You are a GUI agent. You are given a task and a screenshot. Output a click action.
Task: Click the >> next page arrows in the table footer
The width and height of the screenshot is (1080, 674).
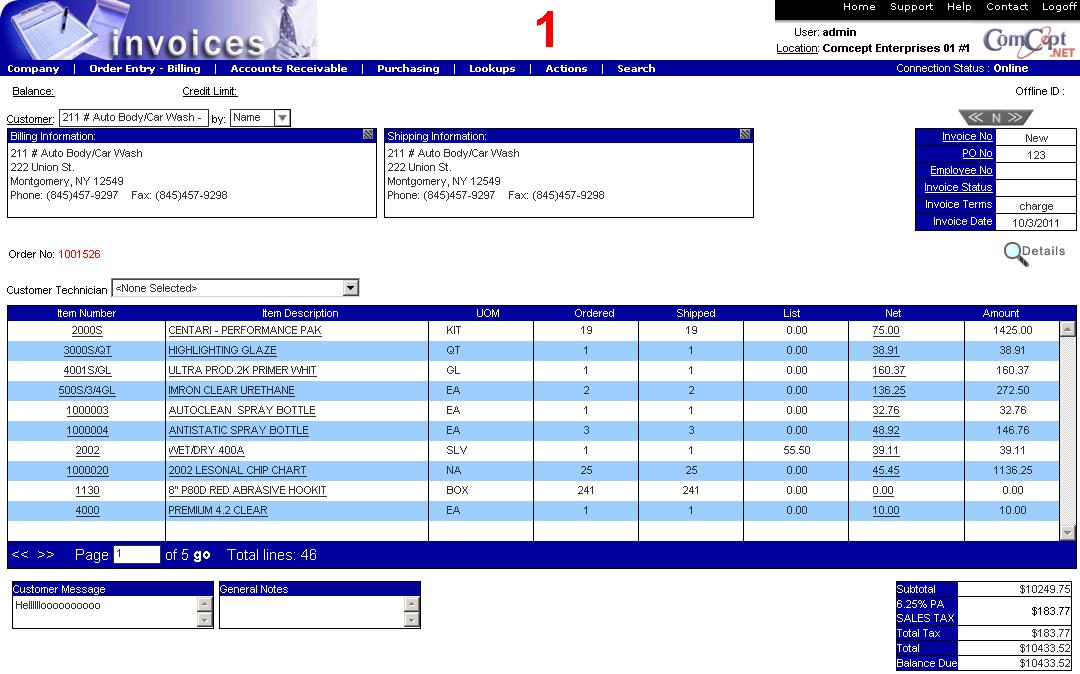(x=46, y=554)
